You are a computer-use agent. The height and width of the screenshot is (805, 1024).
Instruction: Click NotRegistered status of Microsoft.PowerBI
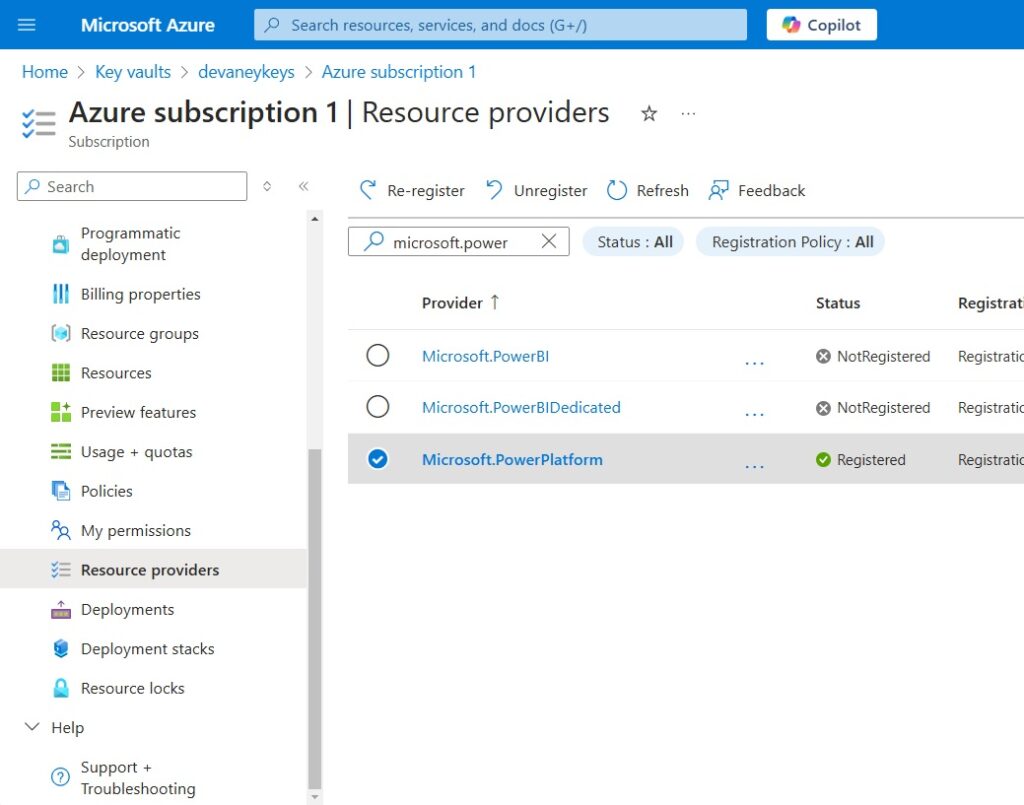[x=873, y=356]
